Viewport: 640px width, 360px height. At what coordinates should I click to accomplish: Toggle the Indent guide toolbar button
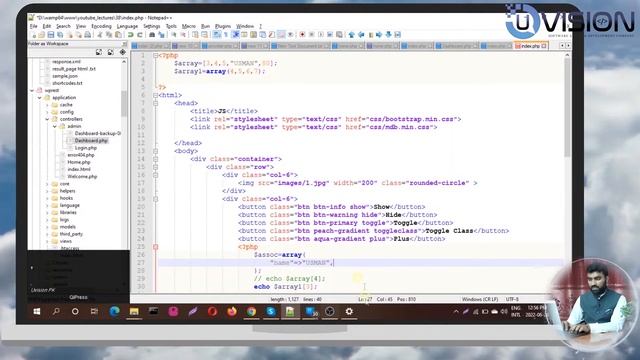pos(235,35)
